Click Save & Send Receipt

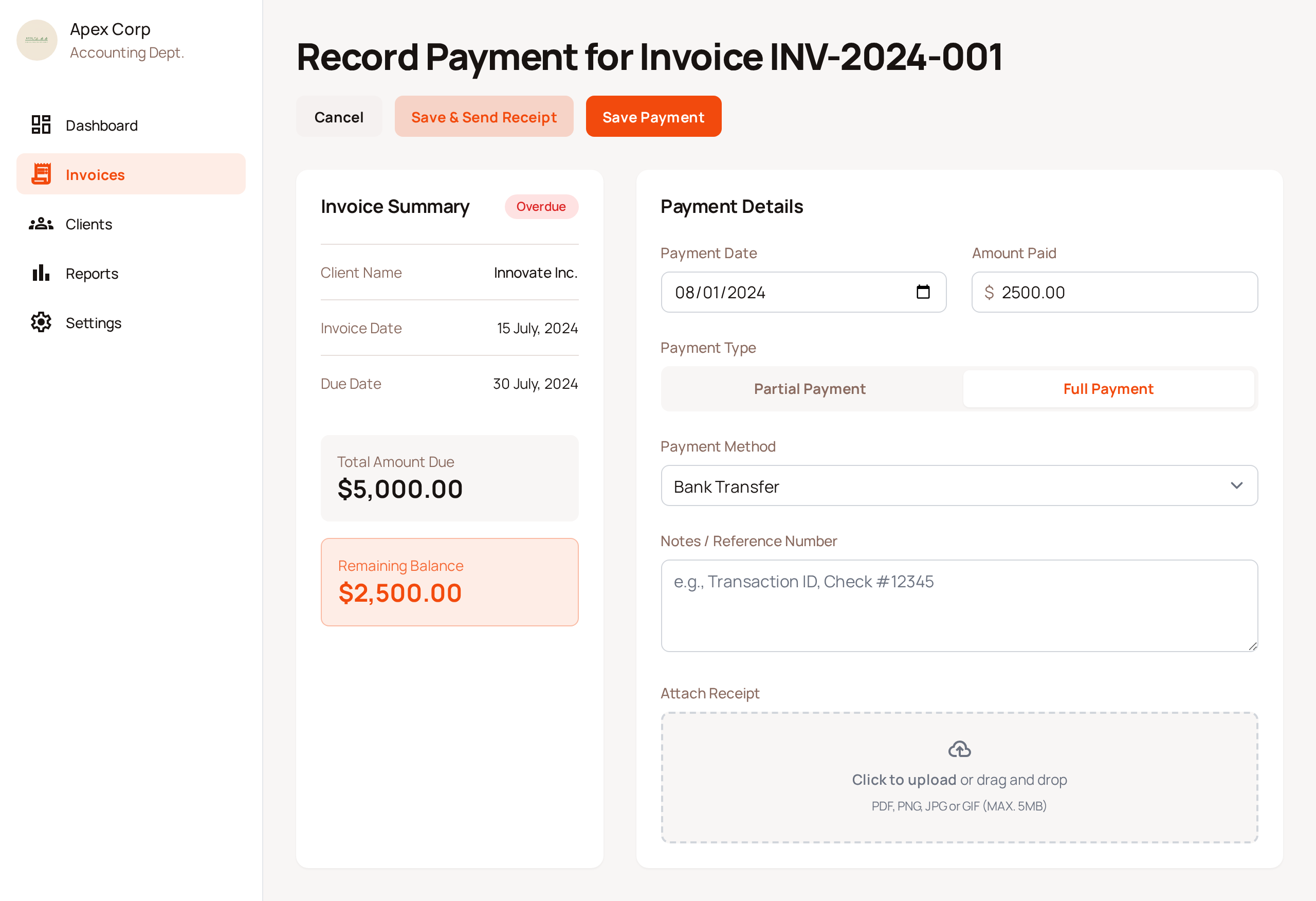pos(484,116)
